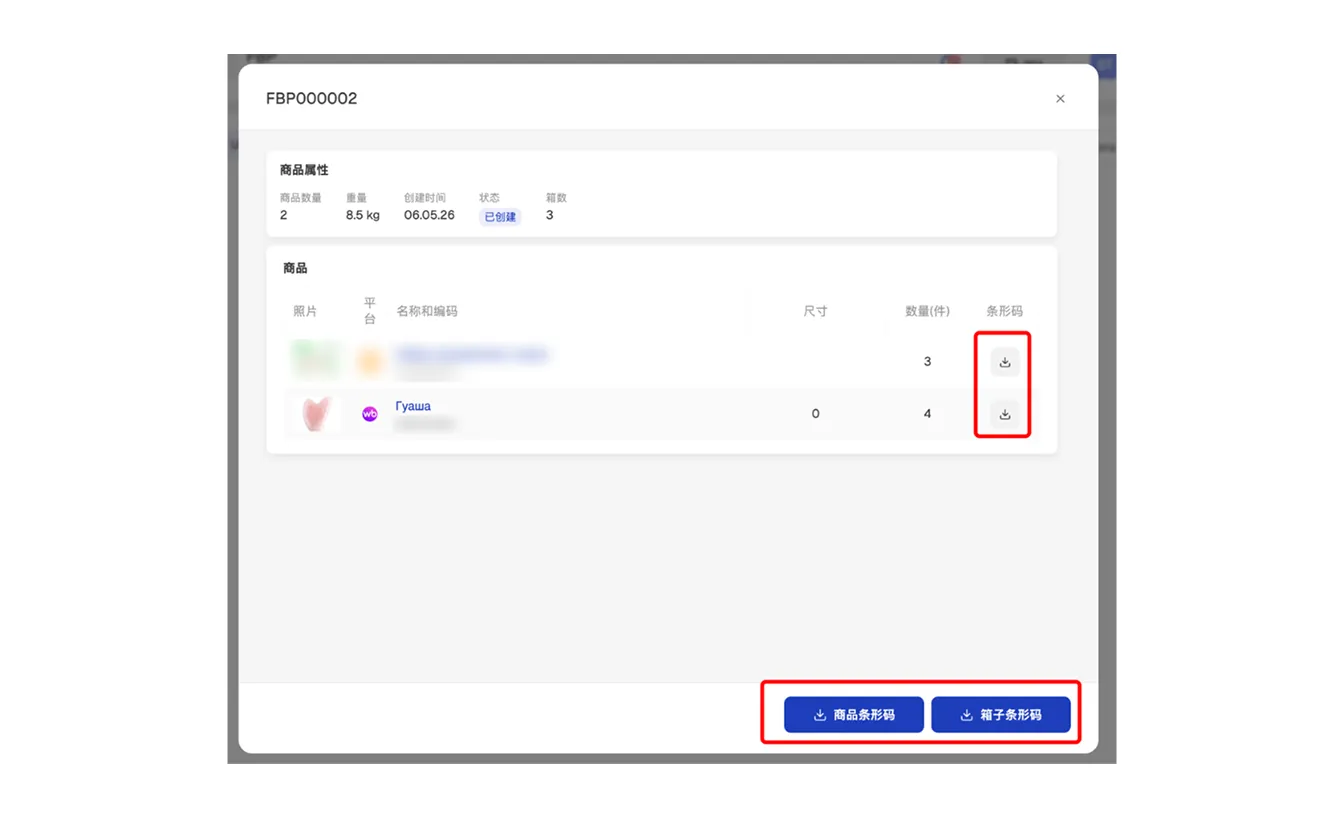1344x818 pixels.
Task: Click the "名称和编码" column header
Action: click(x=427, y=311)
